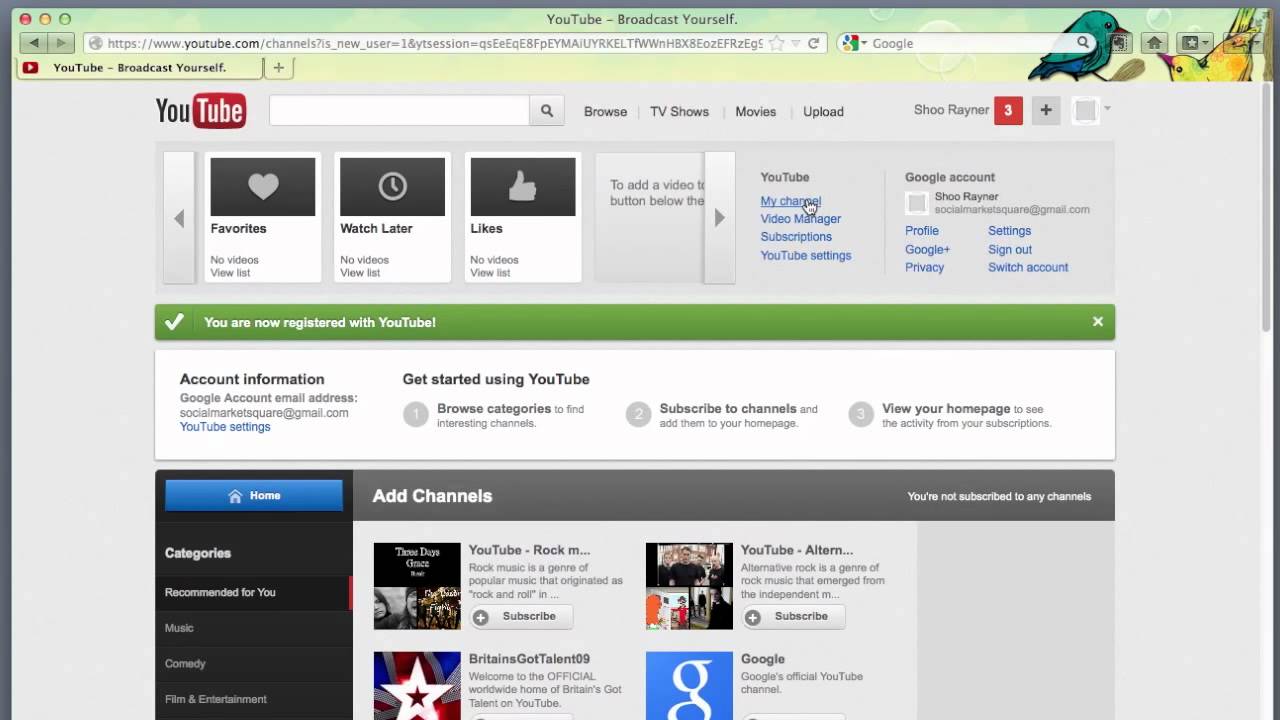Screen dimensions: 1280x720
Task: Click YouTube settings under Account information
Action: [225, 427]
